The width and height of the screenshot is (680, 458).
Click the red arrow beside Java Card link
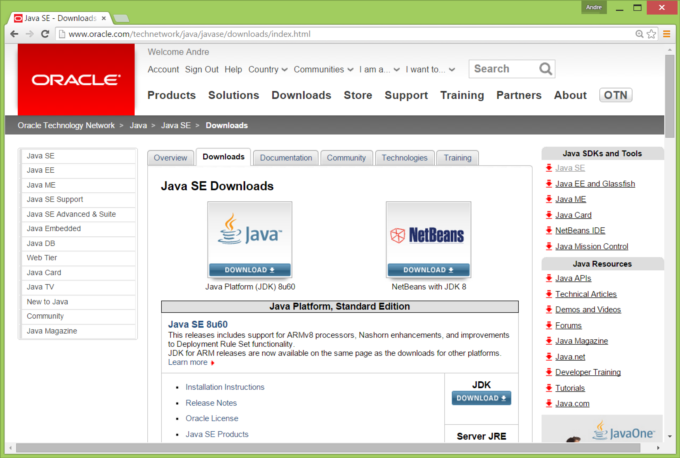point(549,215)
